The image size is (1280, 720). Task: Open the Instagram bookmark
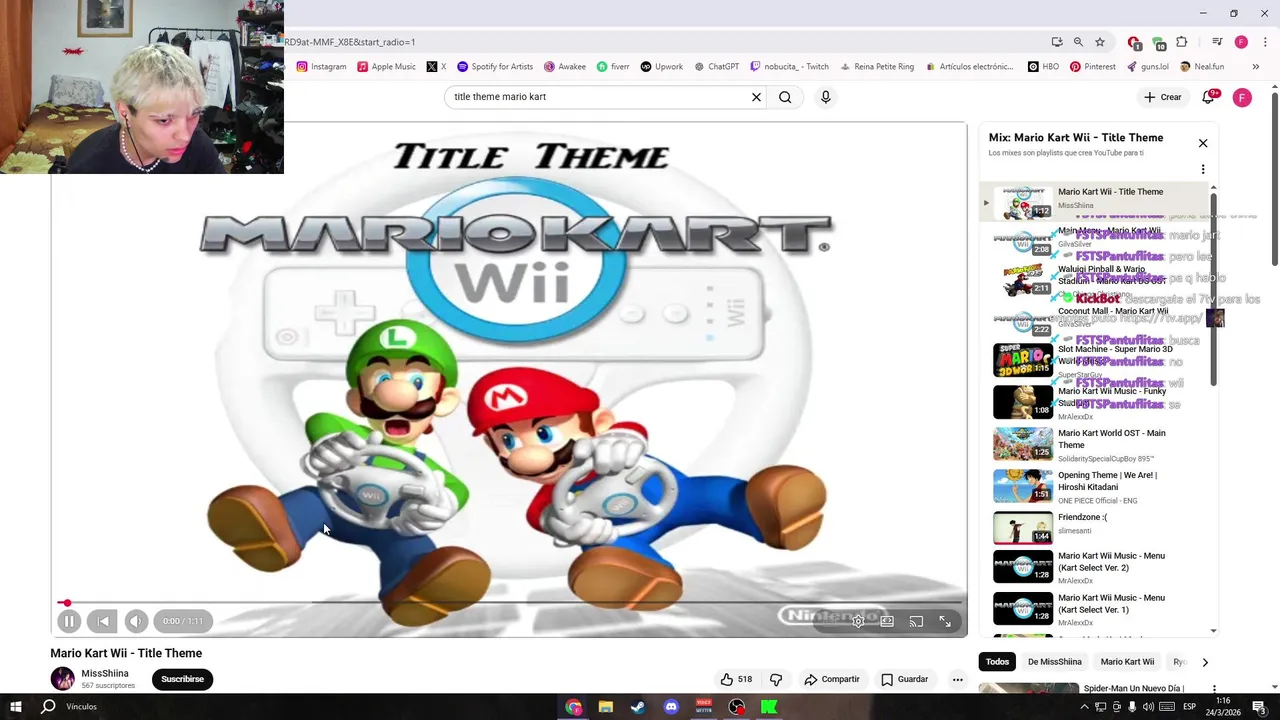[321, 67]
